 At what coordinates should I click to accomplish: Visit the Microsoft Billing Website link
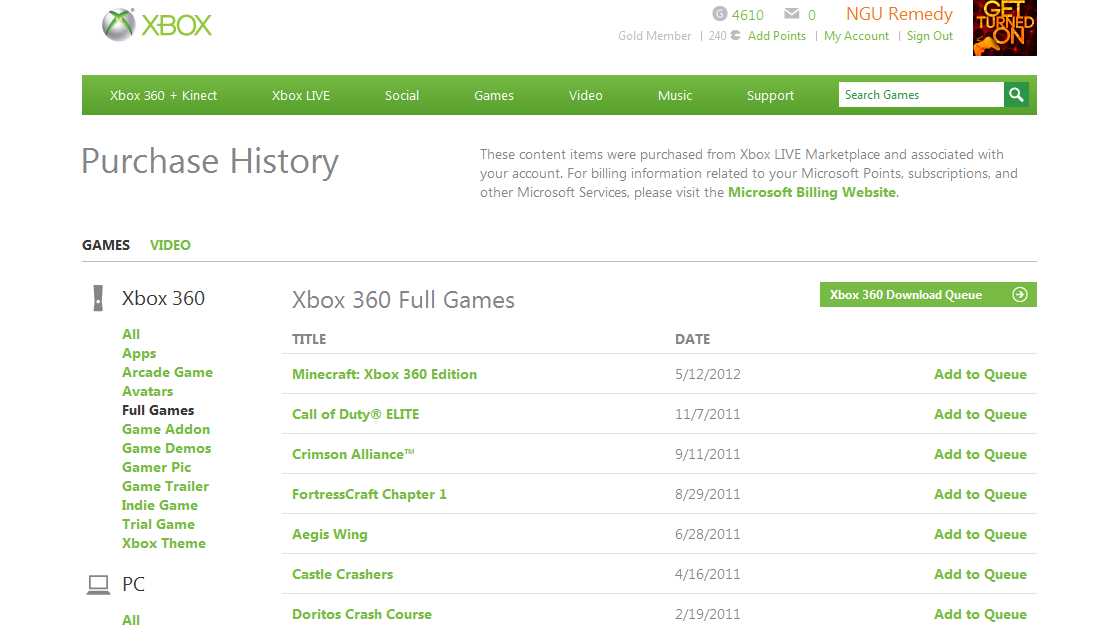[x=811, y=192]
